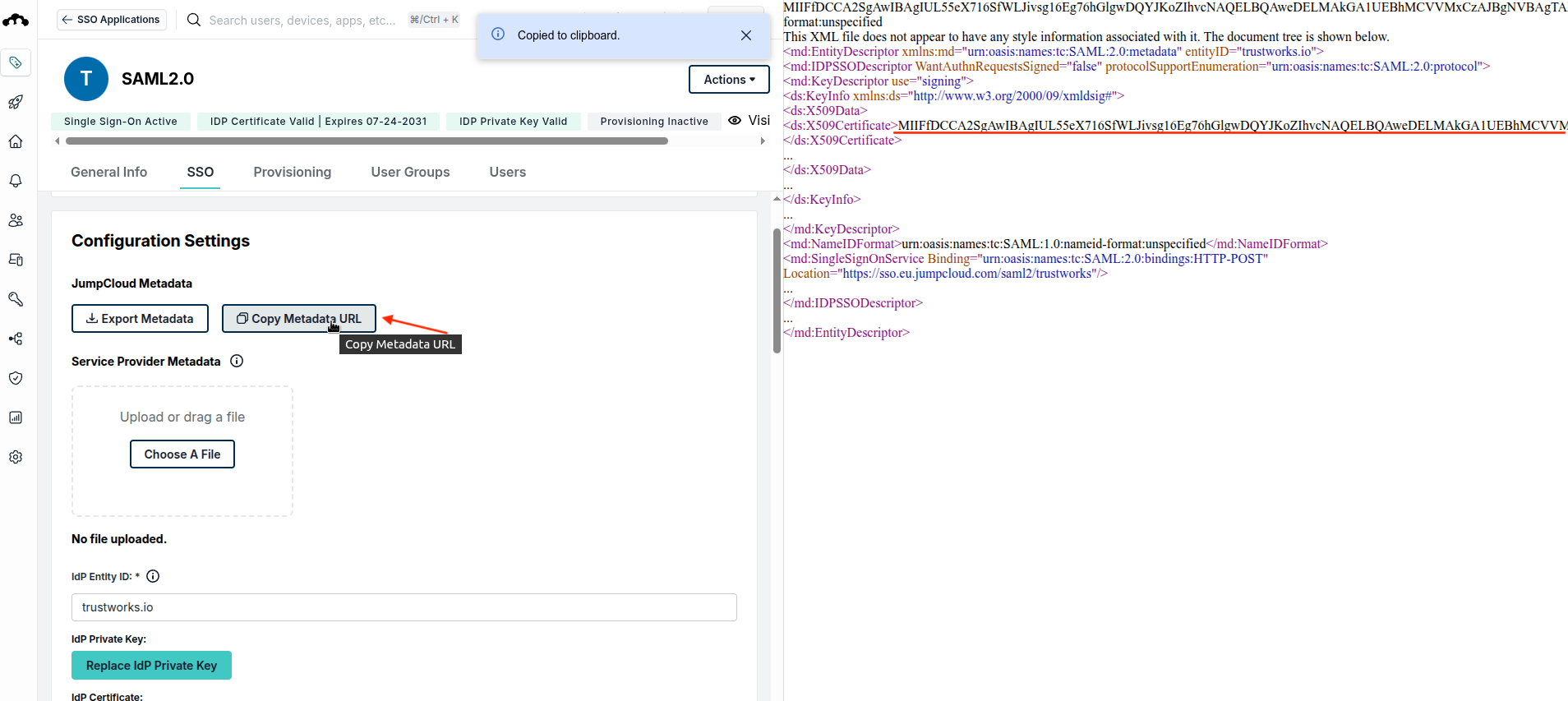Focus the search users, devices, apps field
Image resolution: width=1568 pixels, height=701 pixels.
[302, 20]
